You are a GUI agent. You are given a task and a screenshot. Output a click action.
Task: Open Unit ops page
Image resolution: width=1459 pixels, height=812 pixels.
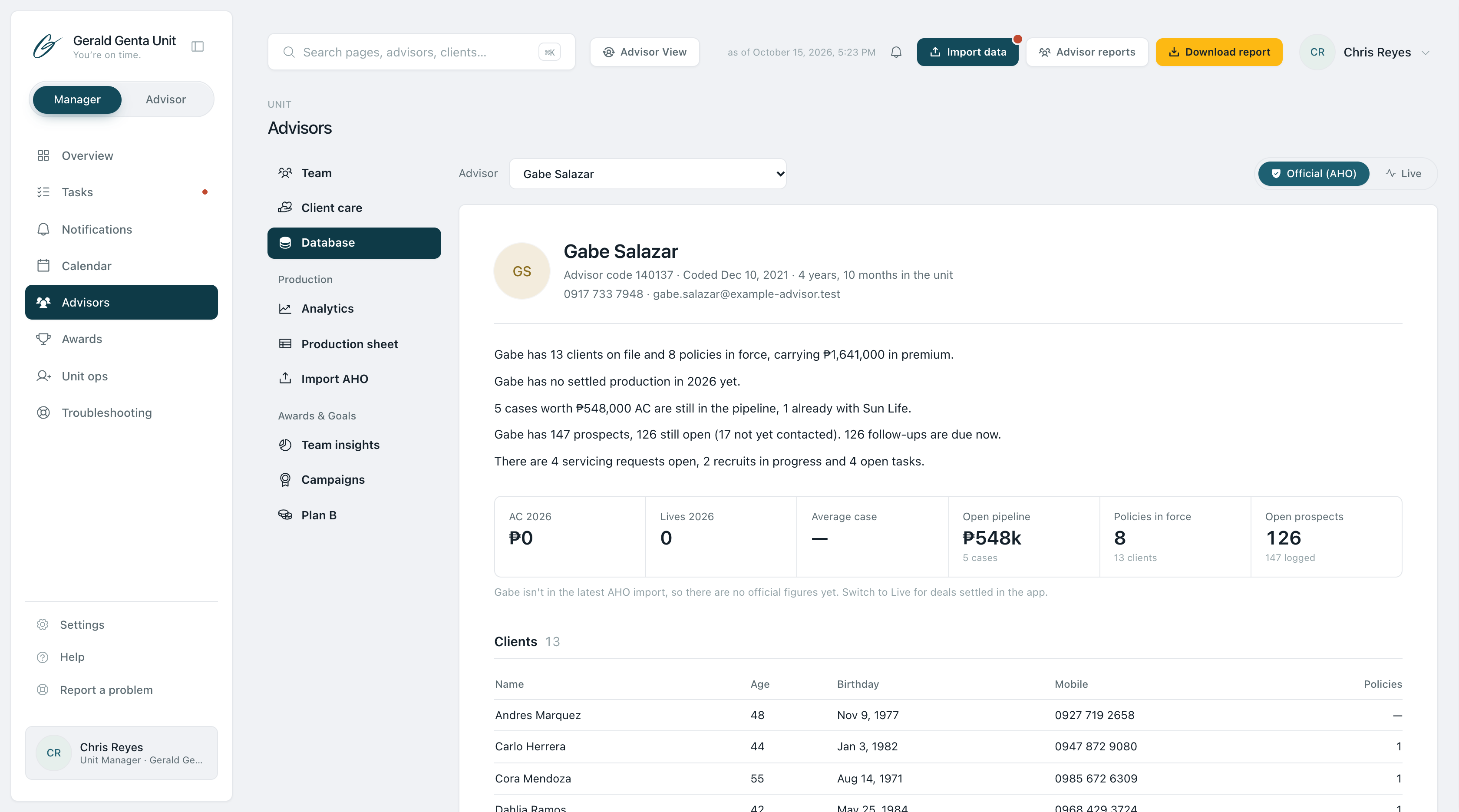click(x=121, y=376)
